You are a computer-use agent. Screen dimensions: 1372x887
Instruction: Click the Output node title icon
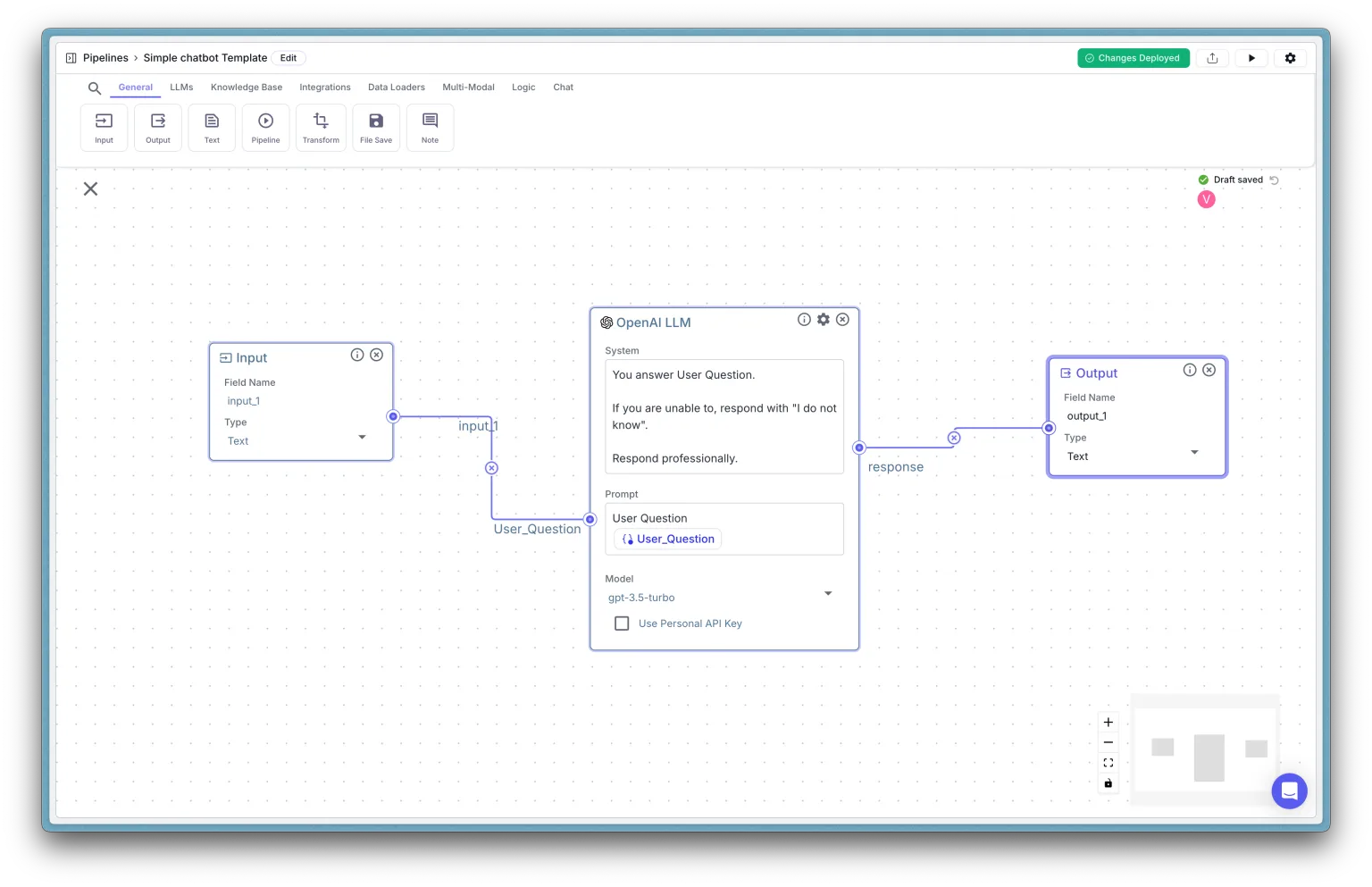tap(1066, 373)
